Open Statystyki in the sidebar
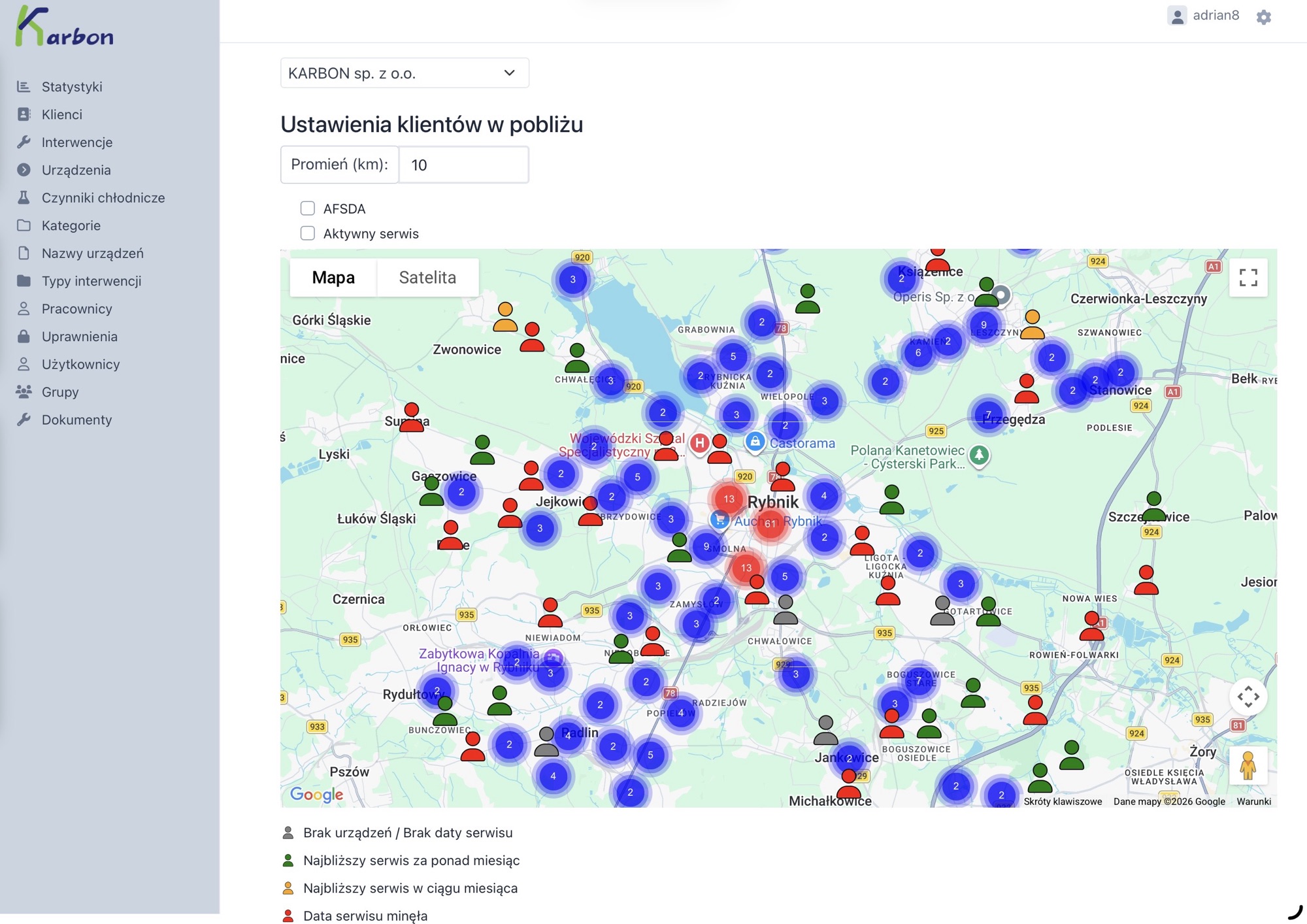1307x924 pixels. pyautogui.click(x=72, y=87)
